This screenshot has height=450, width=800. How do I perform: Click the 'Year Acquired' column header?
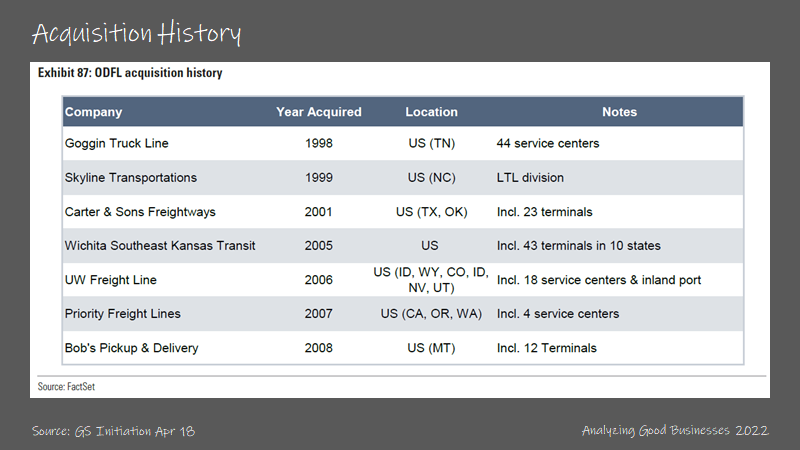tap(319, 112)
